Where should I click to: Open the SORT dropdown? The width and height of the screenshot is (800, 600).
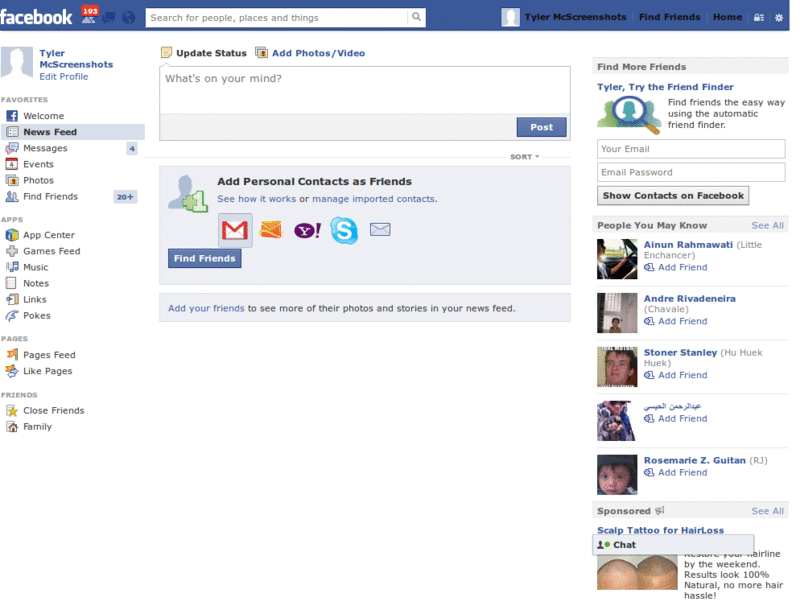coord(524,157)
